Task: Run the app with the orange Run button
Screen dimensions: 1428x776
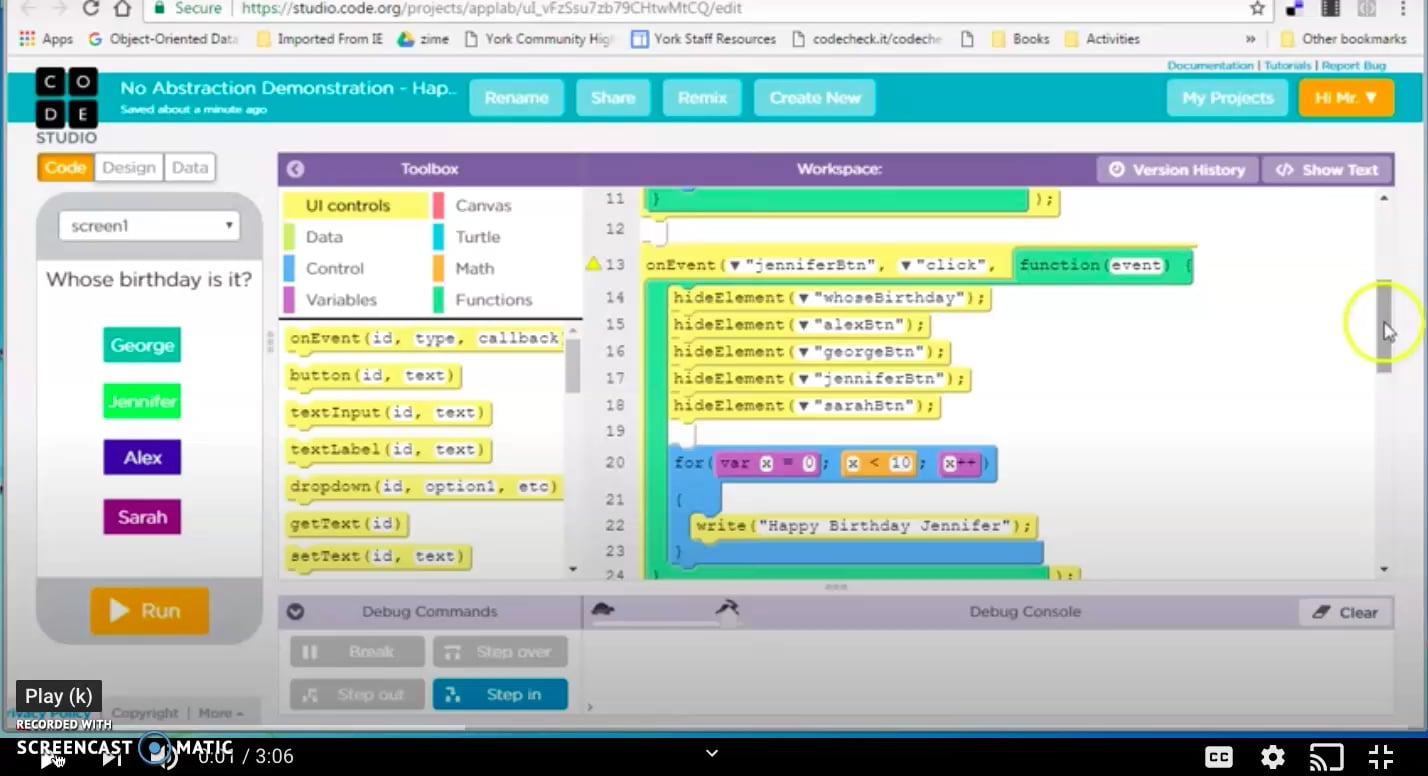Action: [149, 611]
